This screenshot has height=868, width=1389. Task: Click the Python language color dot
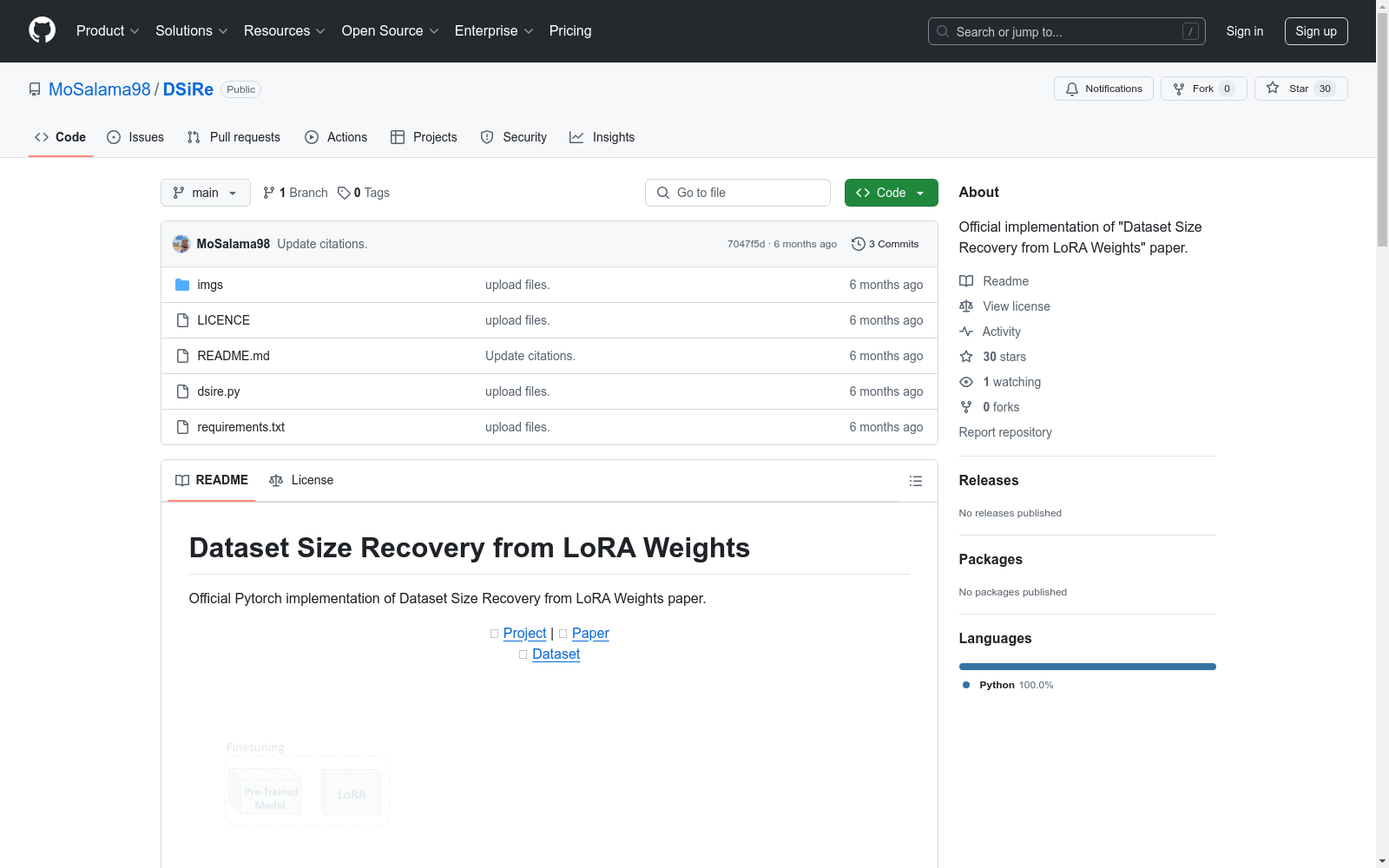pos(966,685)
